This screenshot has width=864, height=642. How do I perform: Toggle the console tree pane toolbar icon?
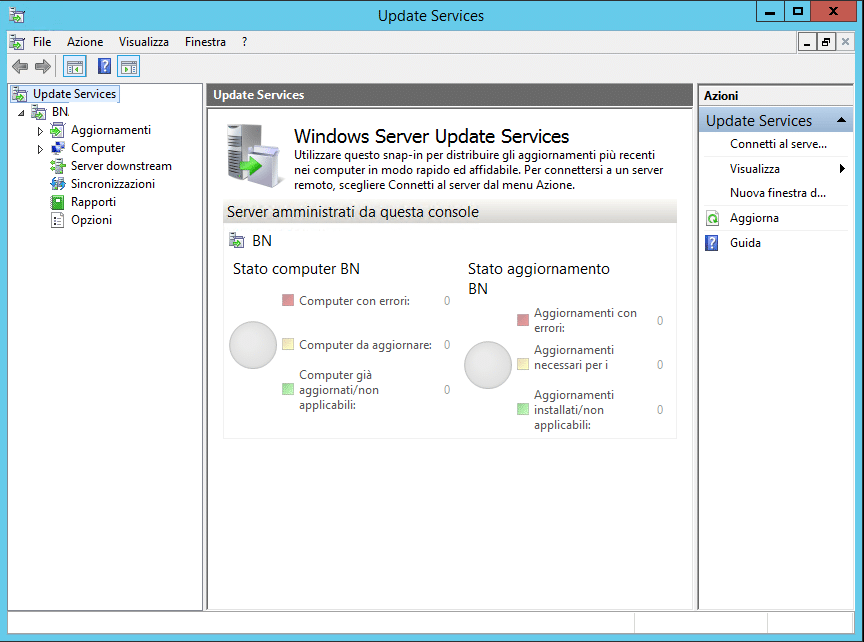tap(74, 67)
